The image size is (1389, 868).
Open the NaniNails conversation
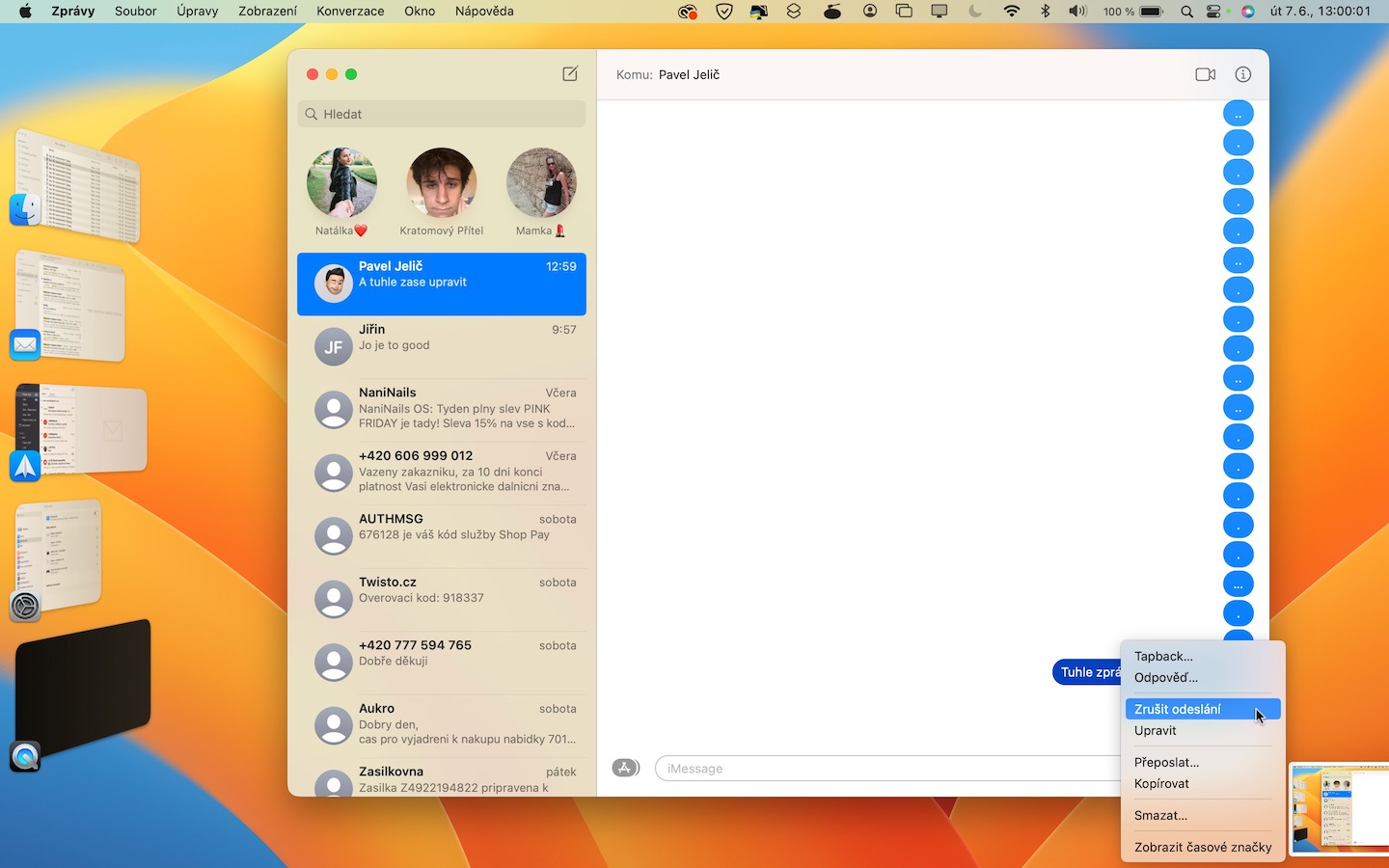pos(442,410)
